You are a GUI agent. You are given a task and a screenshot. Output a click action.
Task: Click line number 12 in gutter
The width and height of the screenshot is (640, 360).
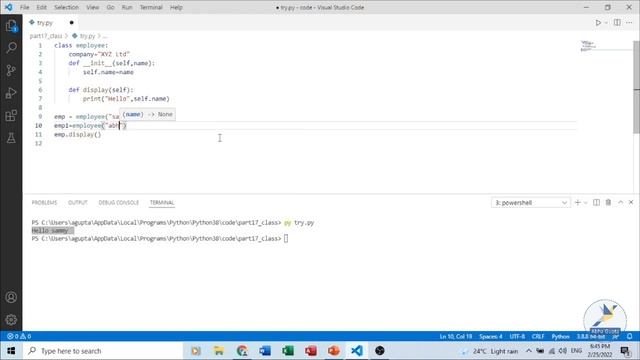(38, 143)
